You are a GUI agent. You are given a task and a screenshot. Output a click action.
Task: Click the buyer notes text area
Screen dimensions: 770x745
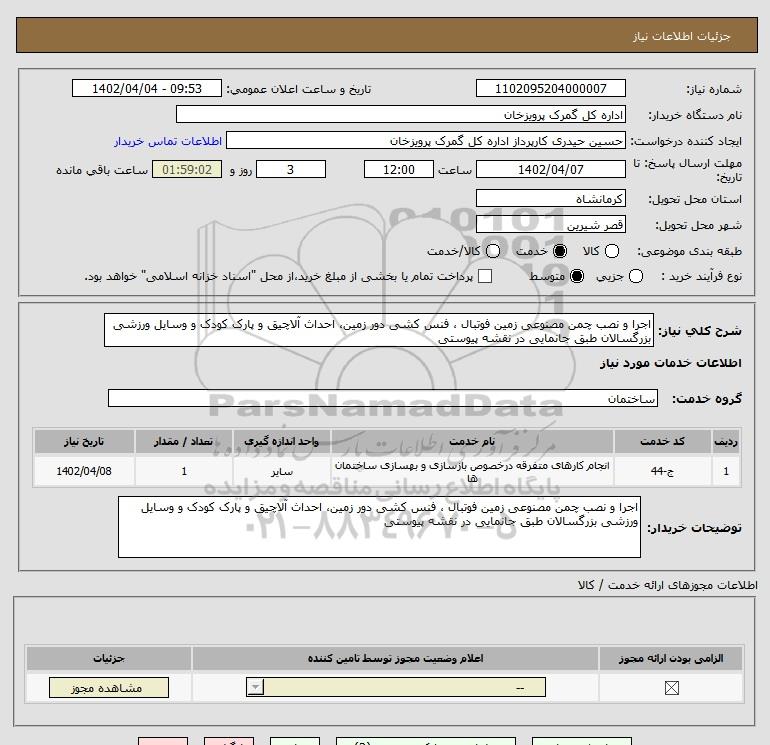[379, 527]
